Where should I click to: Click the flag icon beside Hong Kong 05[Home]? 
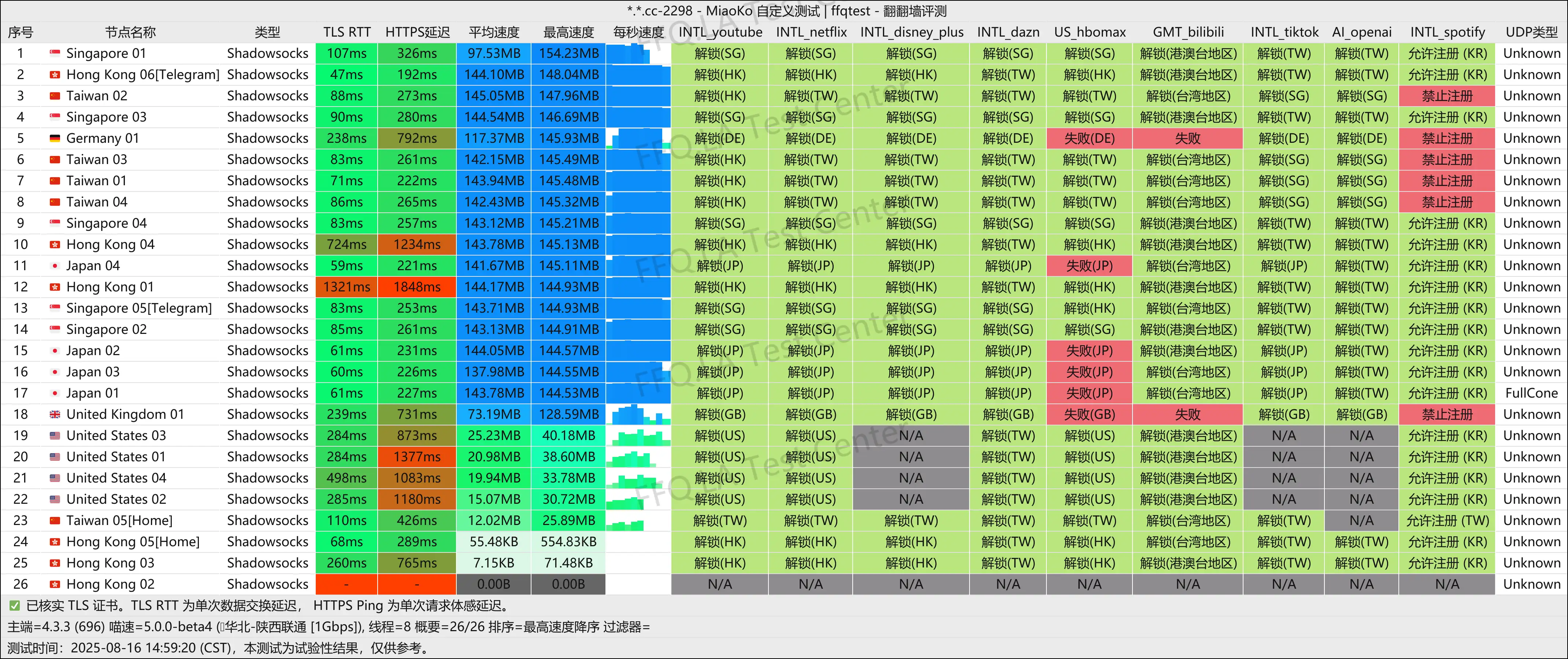(55, 541)
